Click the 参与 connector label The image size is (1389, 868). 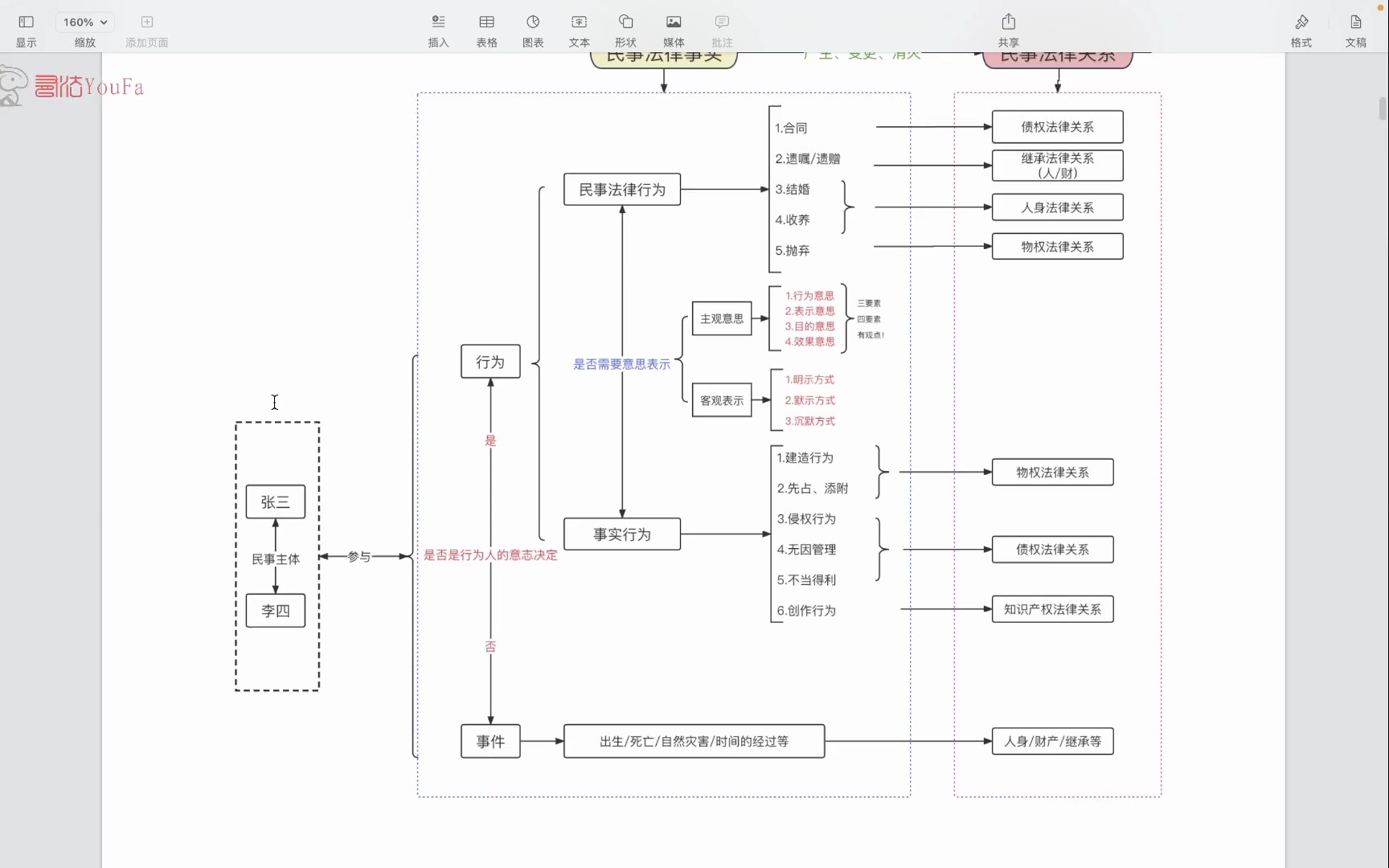pyautogui.click(x=359, y=557)
